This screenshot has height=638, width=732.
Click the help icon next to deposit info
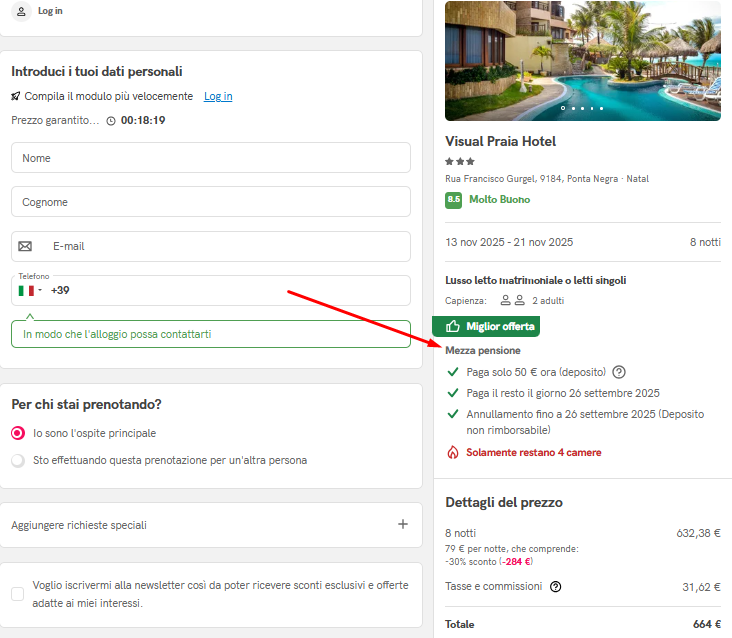619,372
